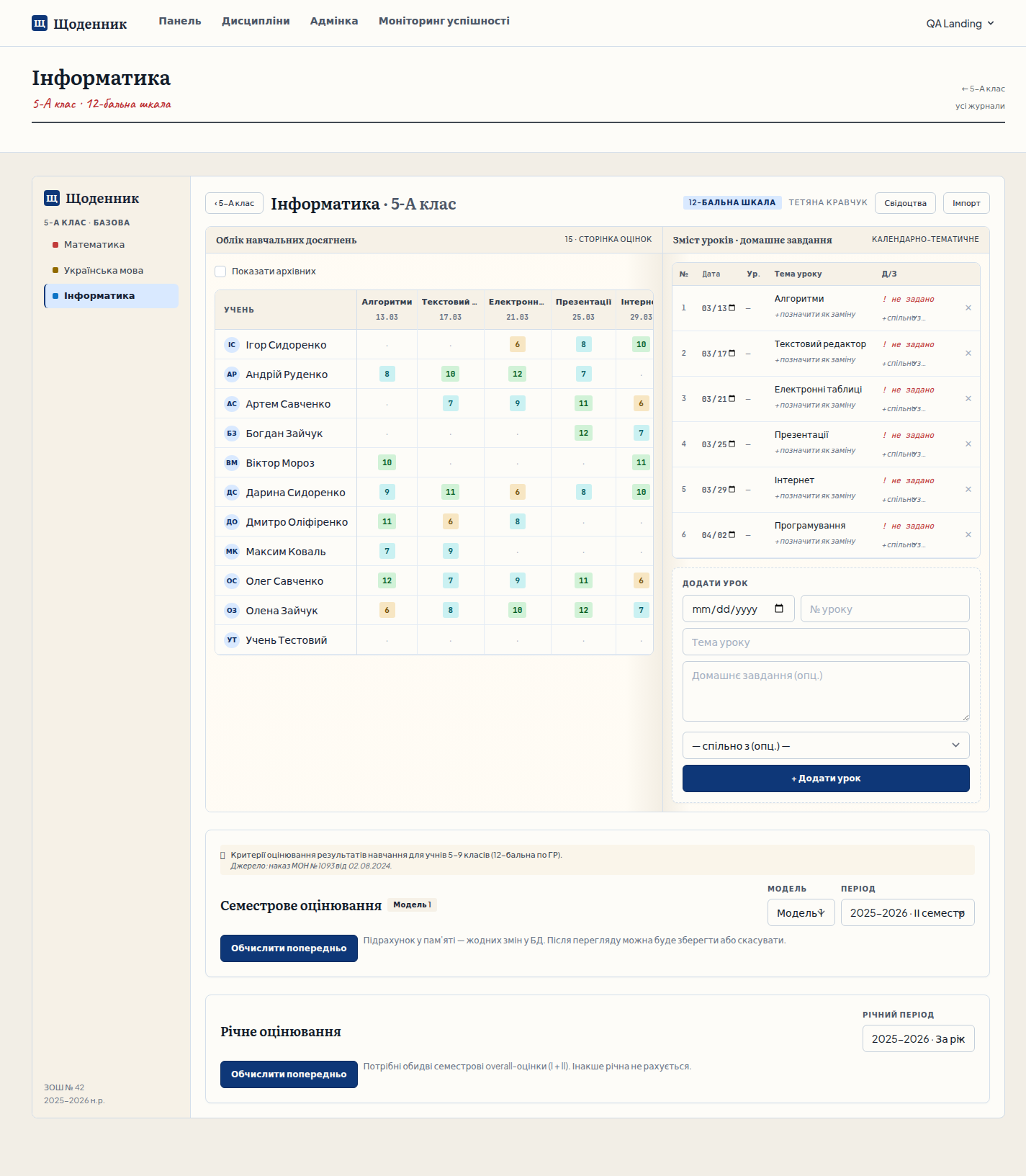Click avatar ДО of Дмитро Оліфіренко
The image size is (1026, 1176).
click(x=232, y=521)
